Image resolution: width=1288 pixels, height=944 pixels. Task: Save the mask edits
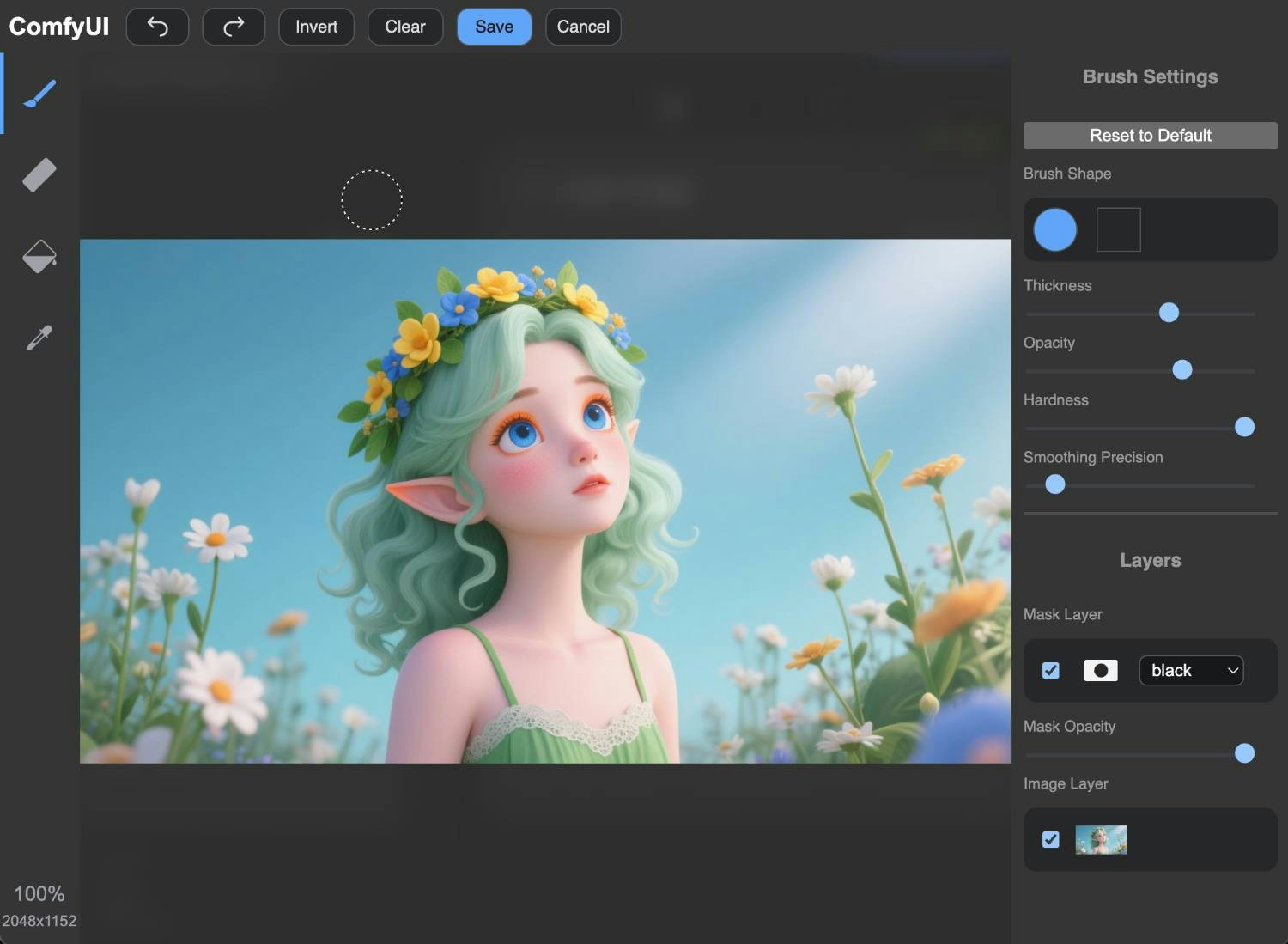pyautogui.click(x=494, y=27)
